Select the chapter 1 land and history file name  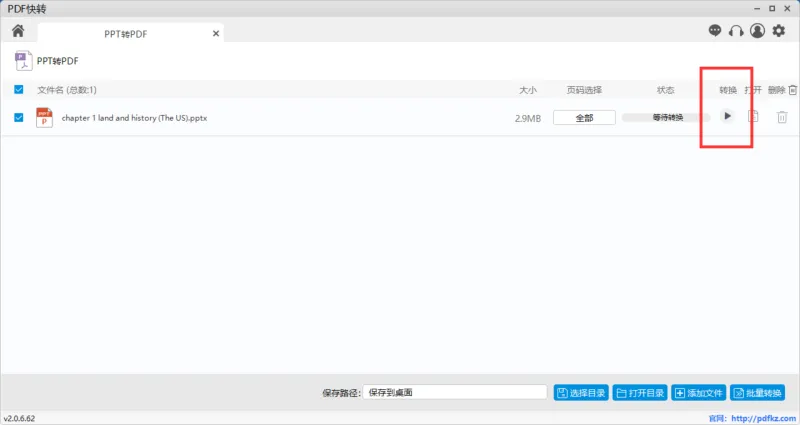[x=134, y=118]
